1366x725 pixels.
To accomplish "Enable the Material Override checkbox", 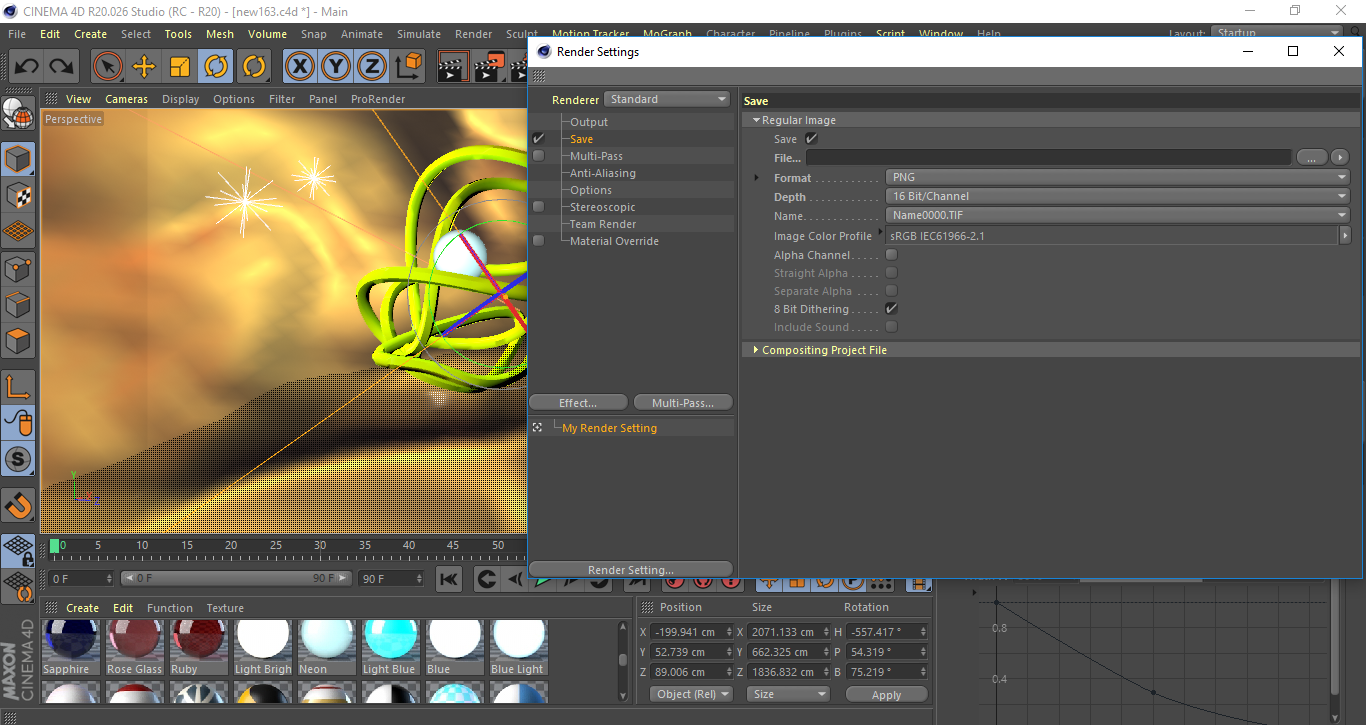I will (x=539, y=241).
